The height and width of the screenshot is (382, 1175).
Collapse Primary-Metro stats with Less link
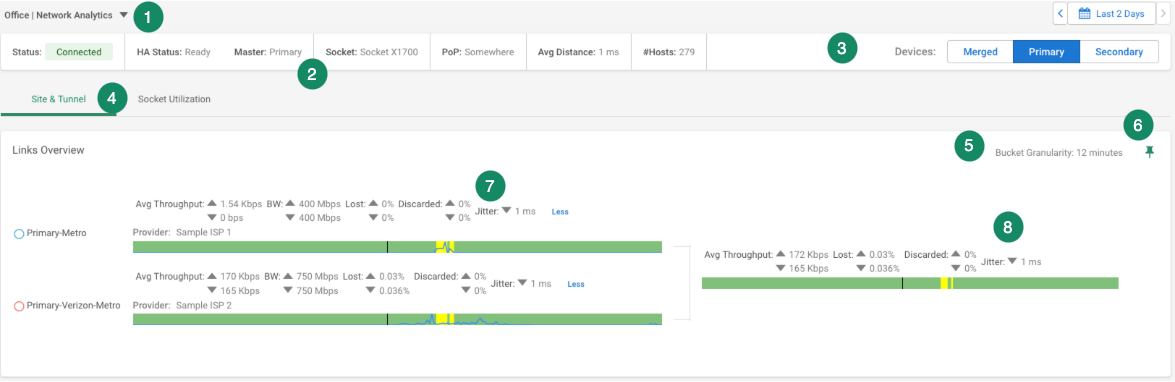pyautogui.click(x=560, y=212)
